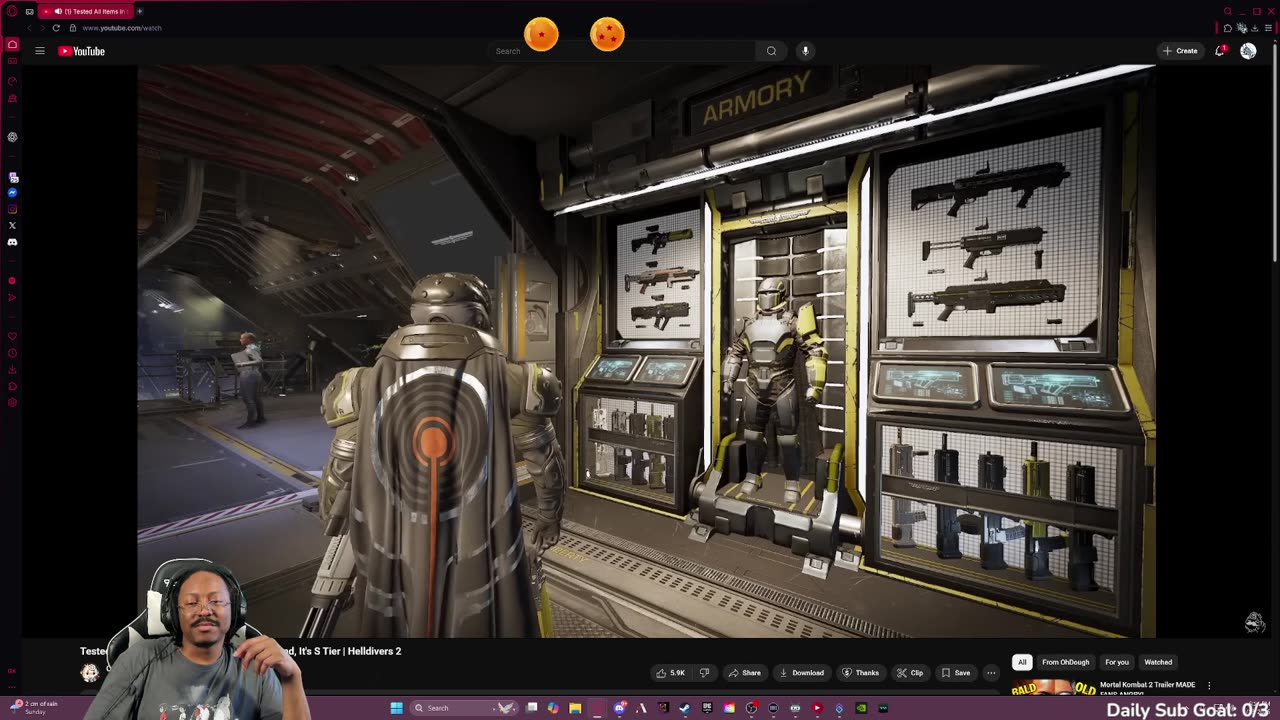Click the YouTube search input field
This screenshot has height=720, width=1280.
tap(620, 51)
